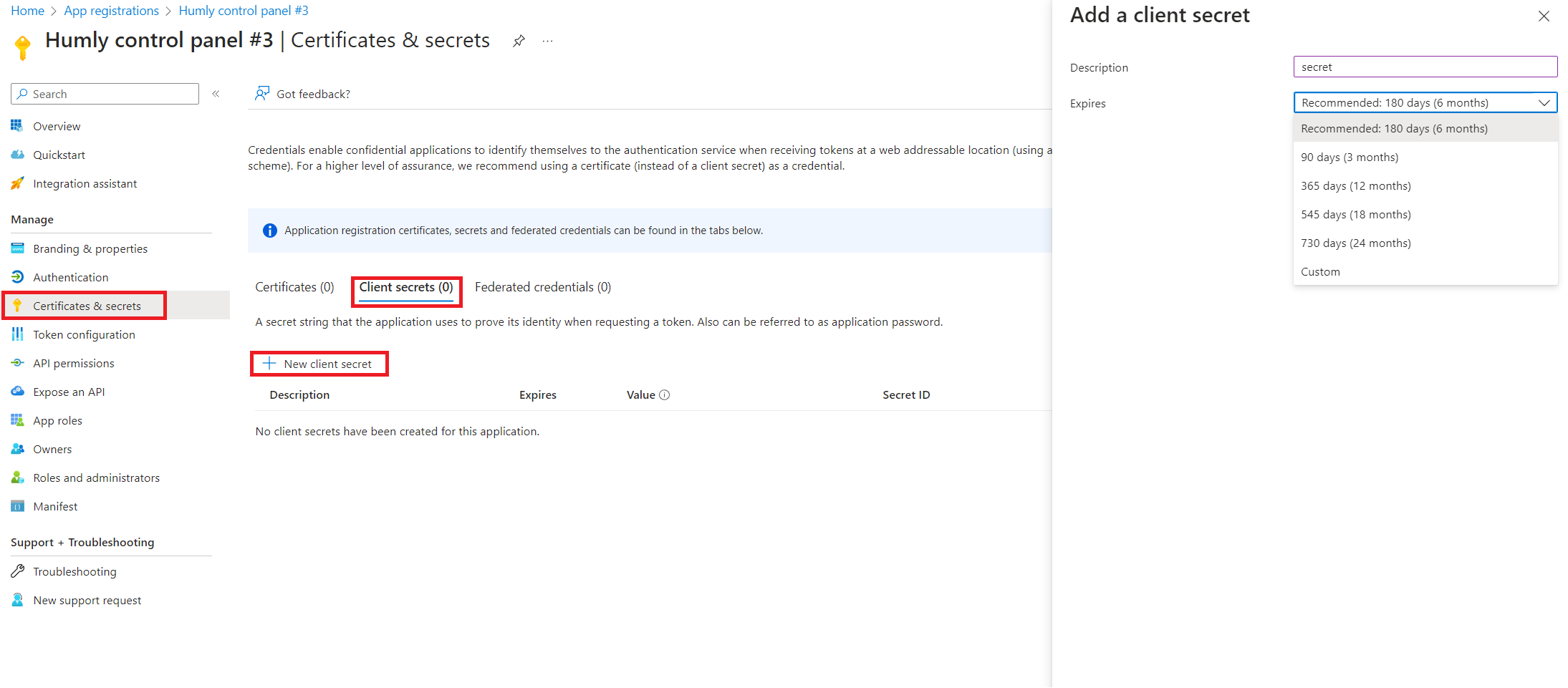1568x688 pixels.
Task: Click the blue information icon in banner
Action: (270, 231)
